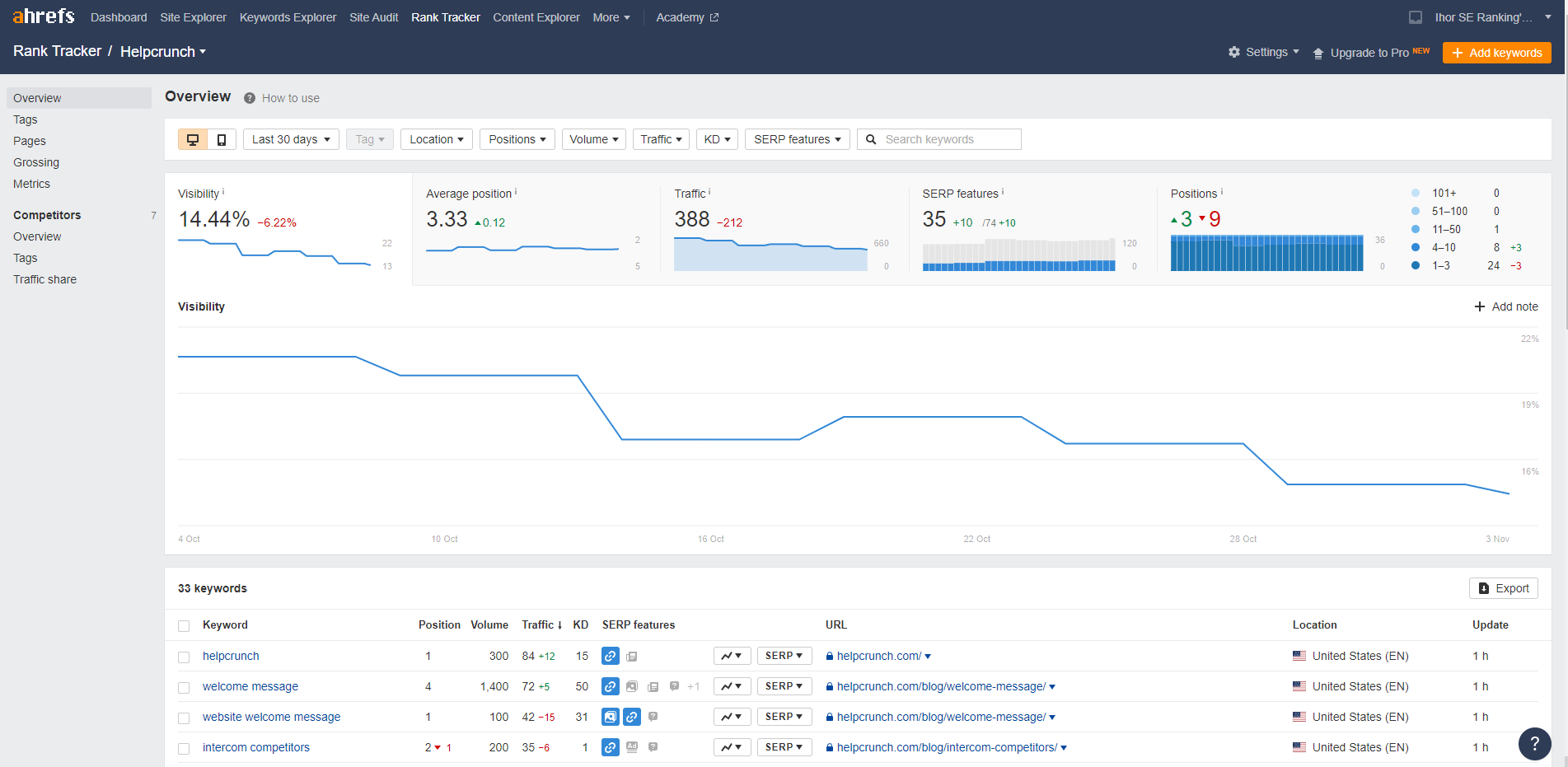Click the Add keywords button
The width and height of the screenshot is (1568, 767).
[x=1496, y=53]
